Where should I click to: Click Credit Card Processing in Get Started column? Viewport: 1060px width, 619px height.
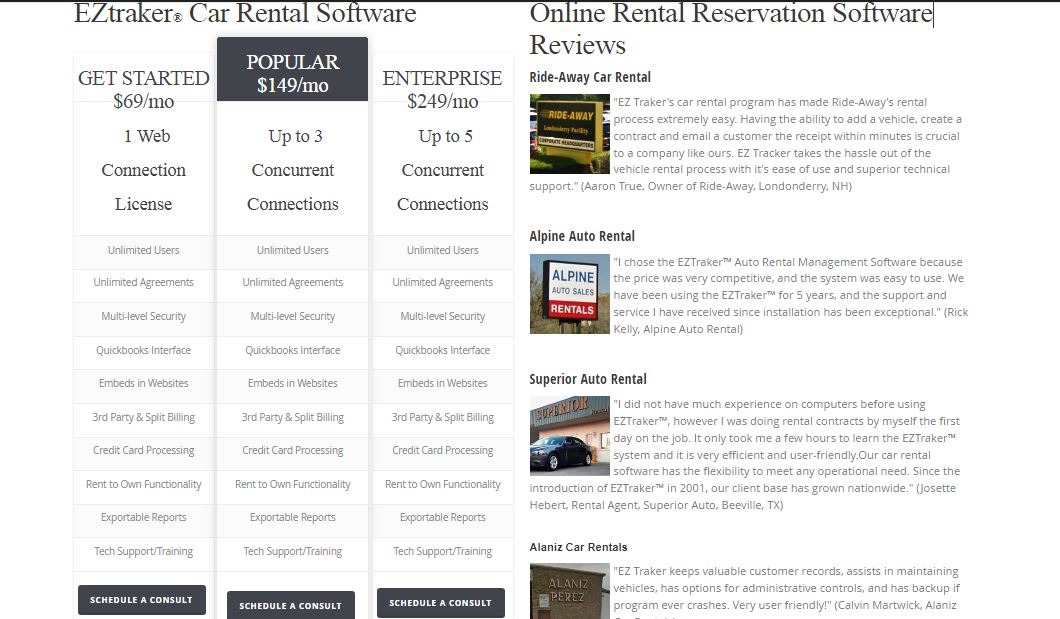tap(143, 450)
